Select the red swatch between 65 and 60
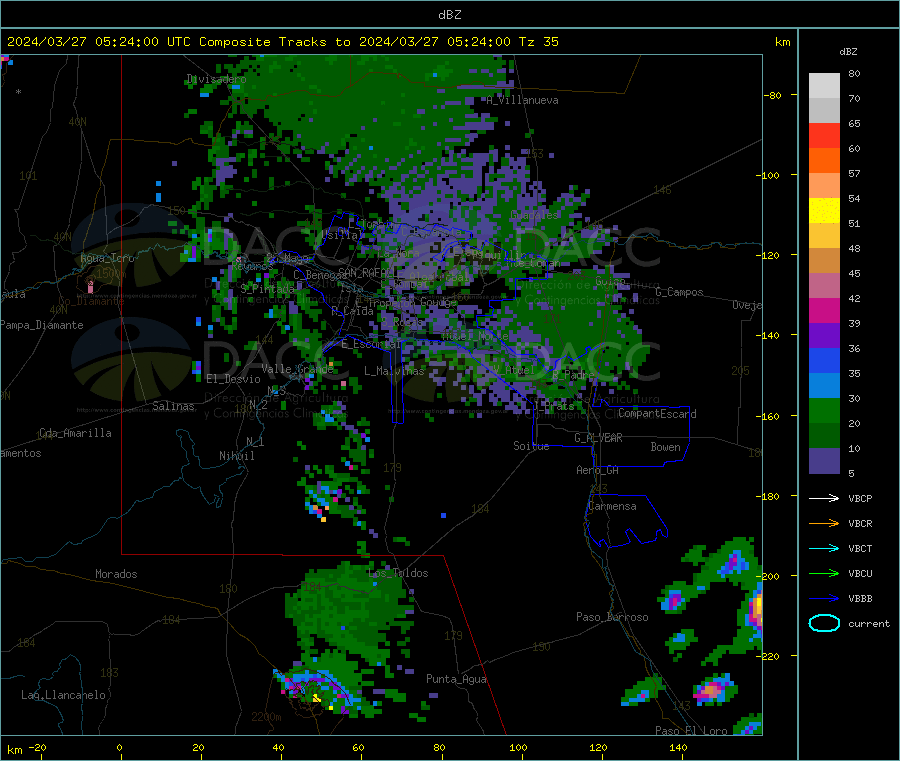Viewport: 900px width, 761px height. click(824, 135)
